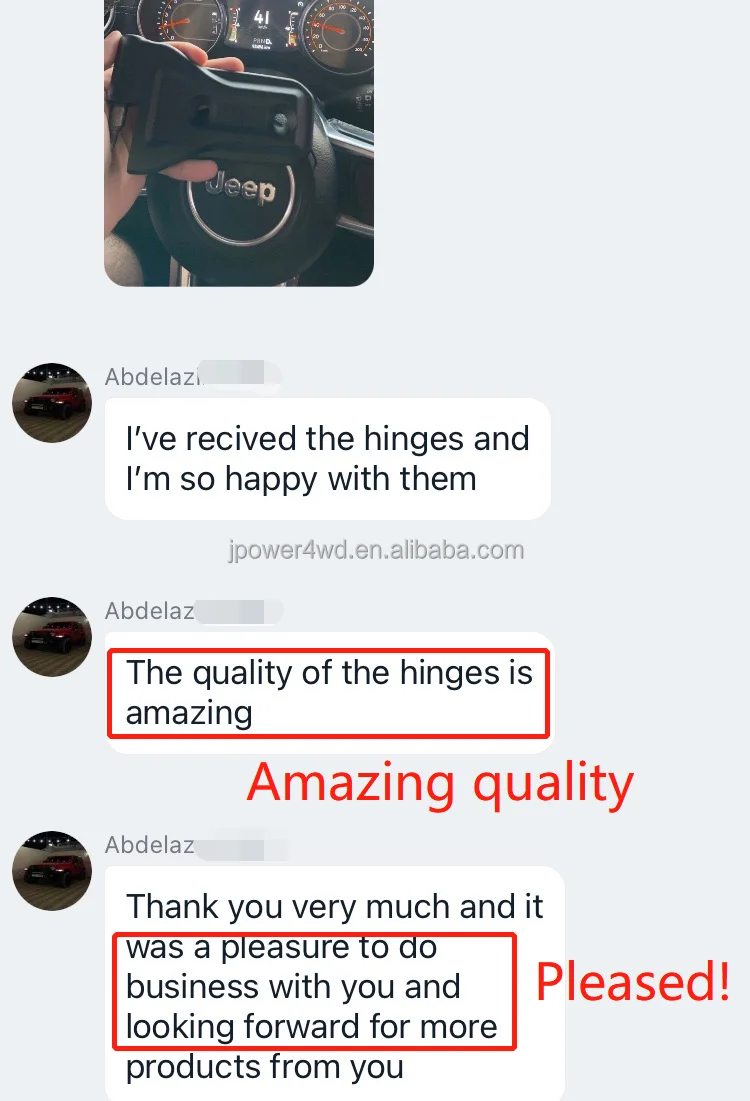Click the "business with you and" boxed text
750x1101 pixels.
[293, 987]
